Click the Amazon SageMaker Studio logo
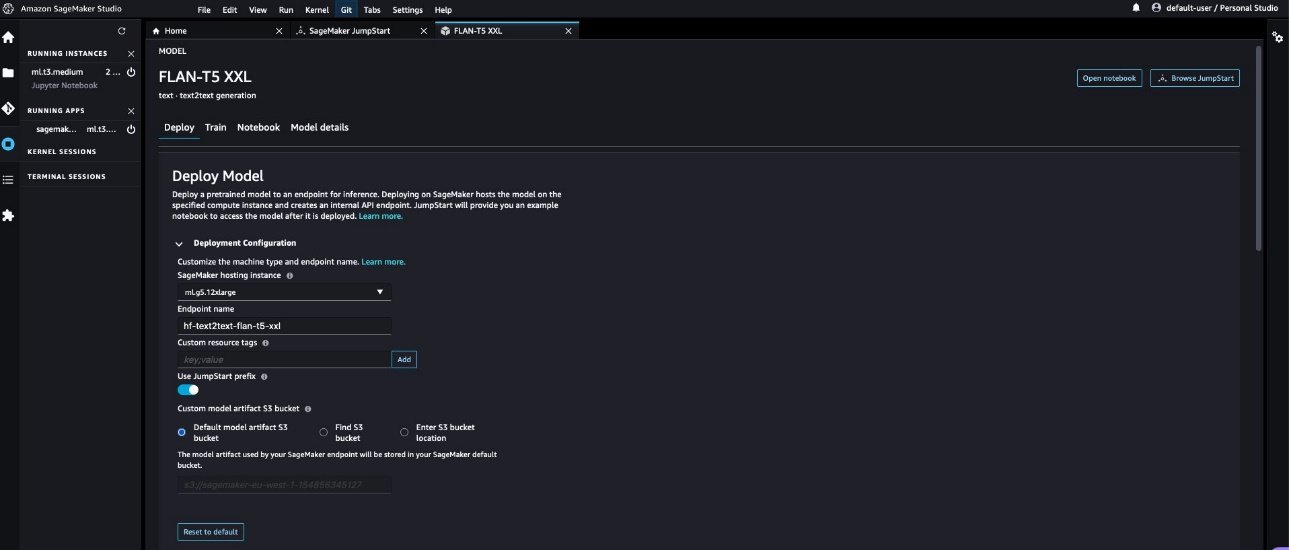1289x550 pixels. tap(8, 8)
